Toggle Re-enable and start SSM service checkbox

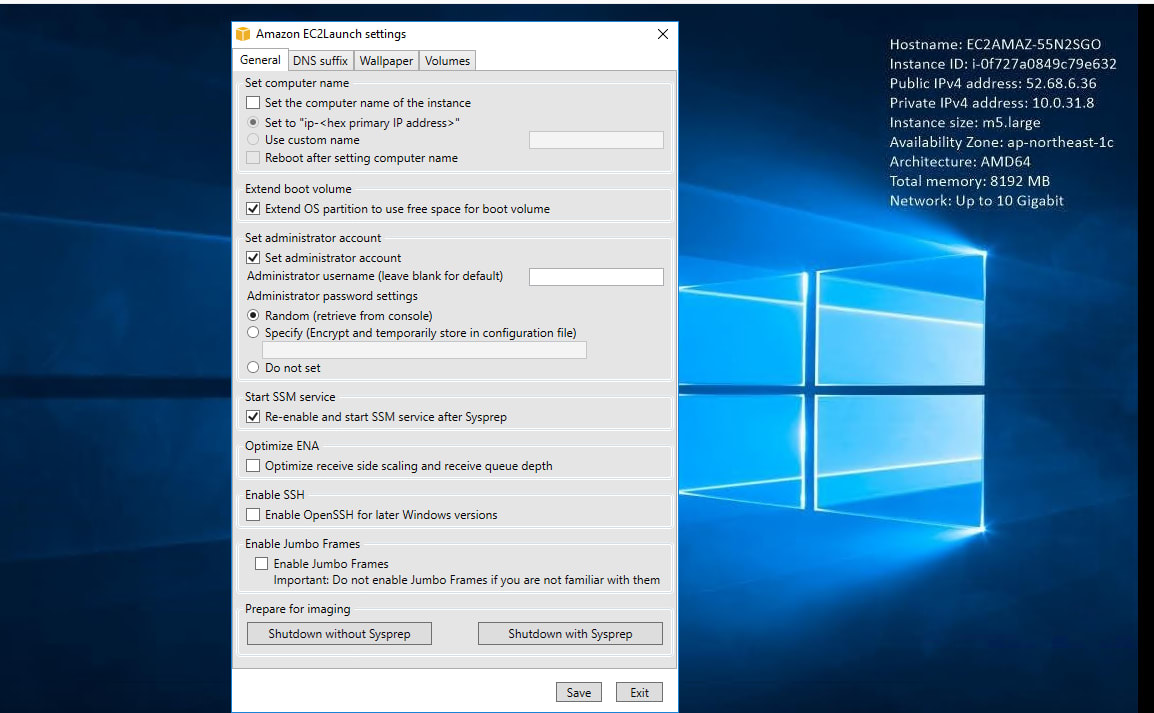click(253, 416)
